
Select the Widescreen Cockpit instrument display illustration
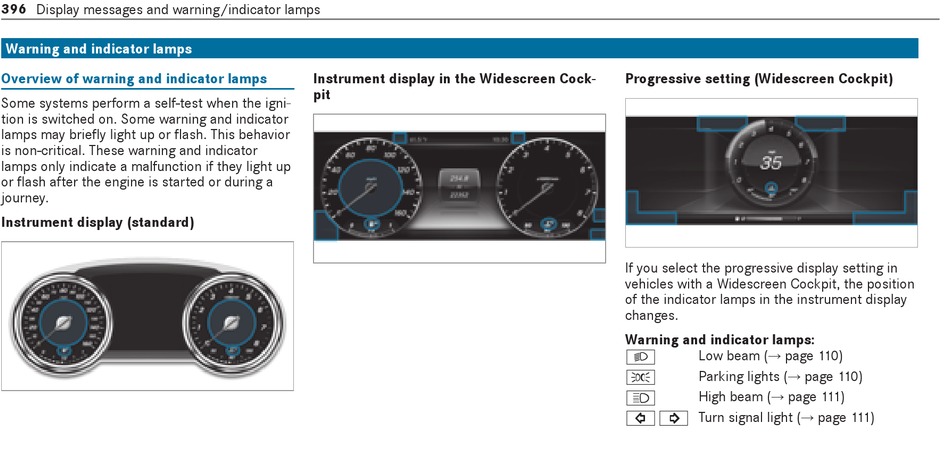pos(459,188)
